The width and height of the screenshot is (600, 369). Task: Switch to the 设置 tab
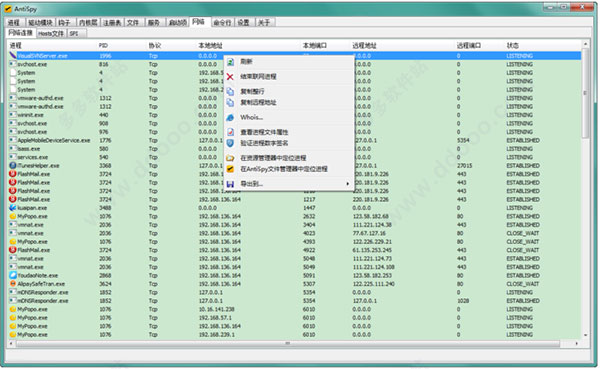pos(244,23)
